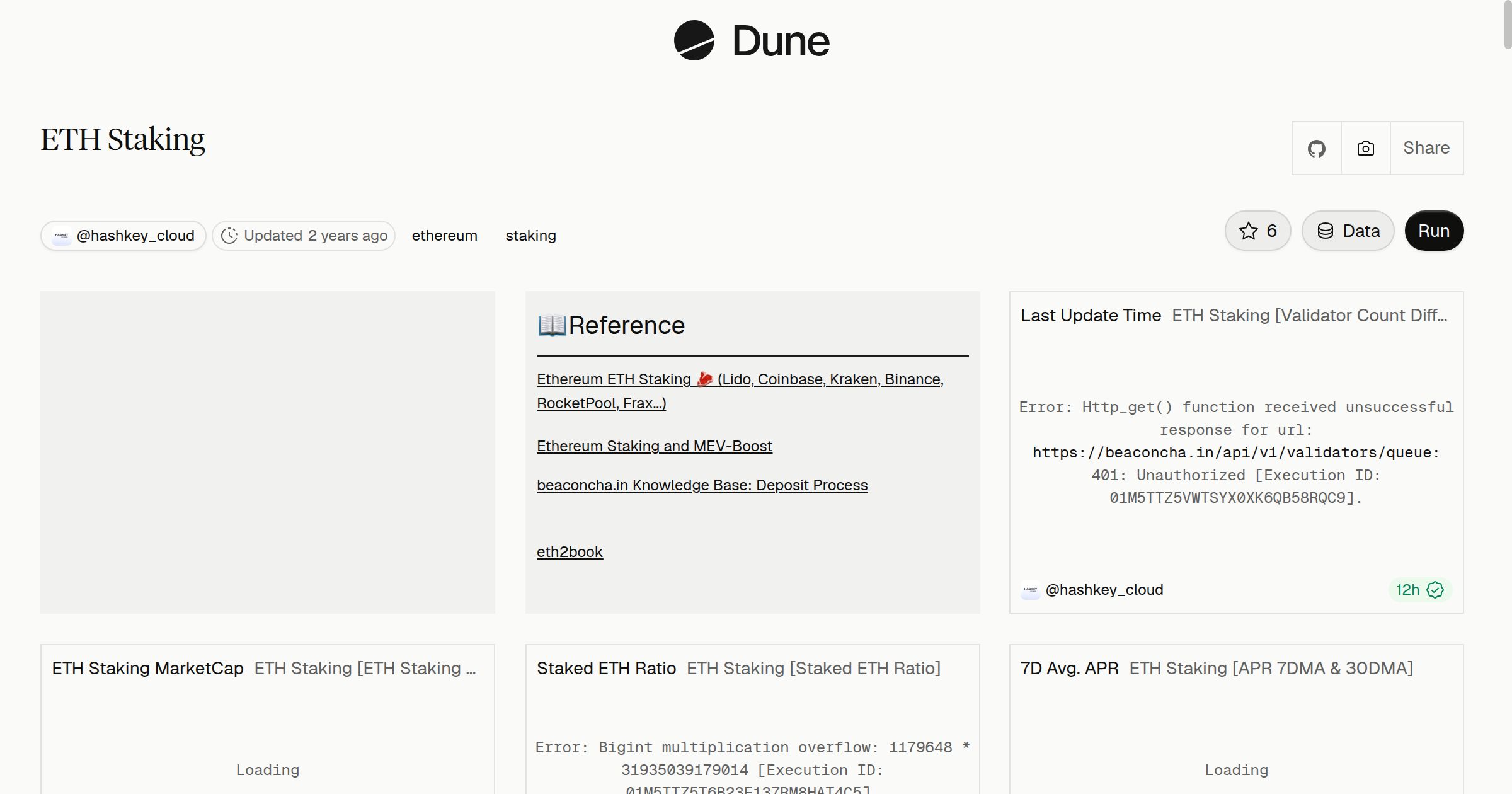Image resolution: width=1512 pixels, height=794 pixels.
Task: Click the Reference heading
Action: [611, 325]
